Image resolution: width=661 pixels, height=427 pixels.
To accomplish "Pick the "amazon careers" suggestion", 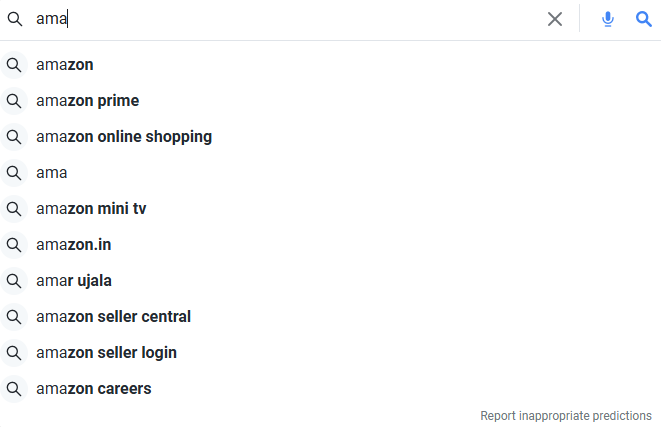I will coord(94,389).
